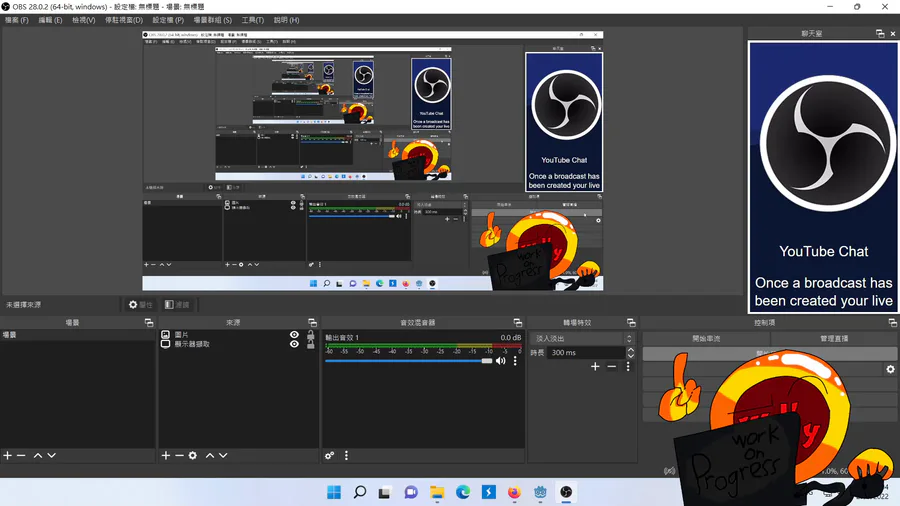Open taskbar Search magnifier
Image resolution: width=900 pixels, height=506 pixels.
(x=360, y=492)
